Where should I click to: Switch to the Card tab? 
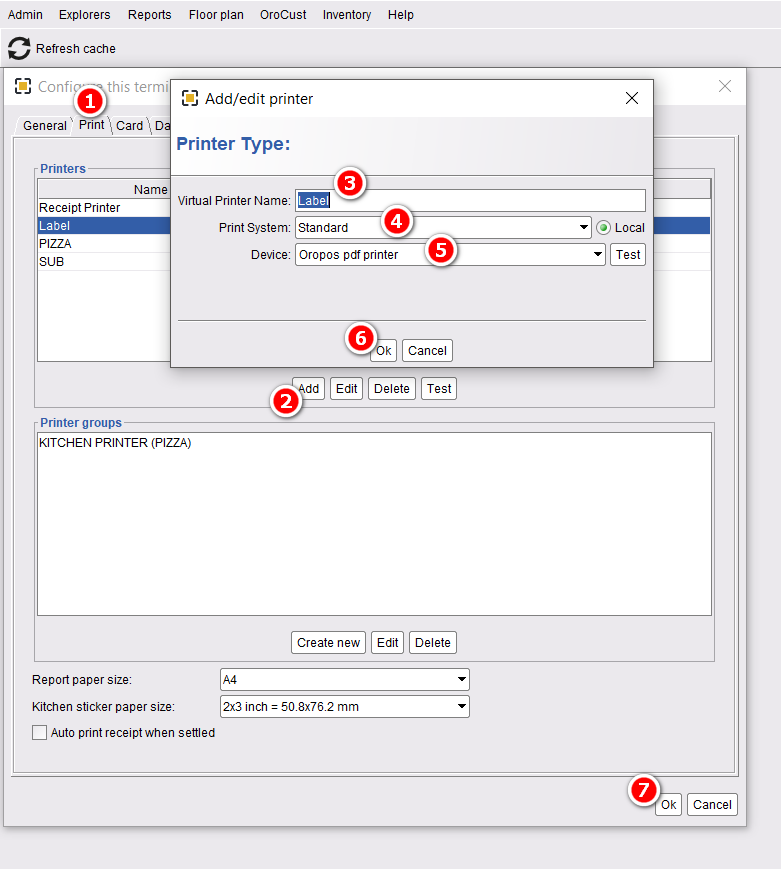click(129, 126)
